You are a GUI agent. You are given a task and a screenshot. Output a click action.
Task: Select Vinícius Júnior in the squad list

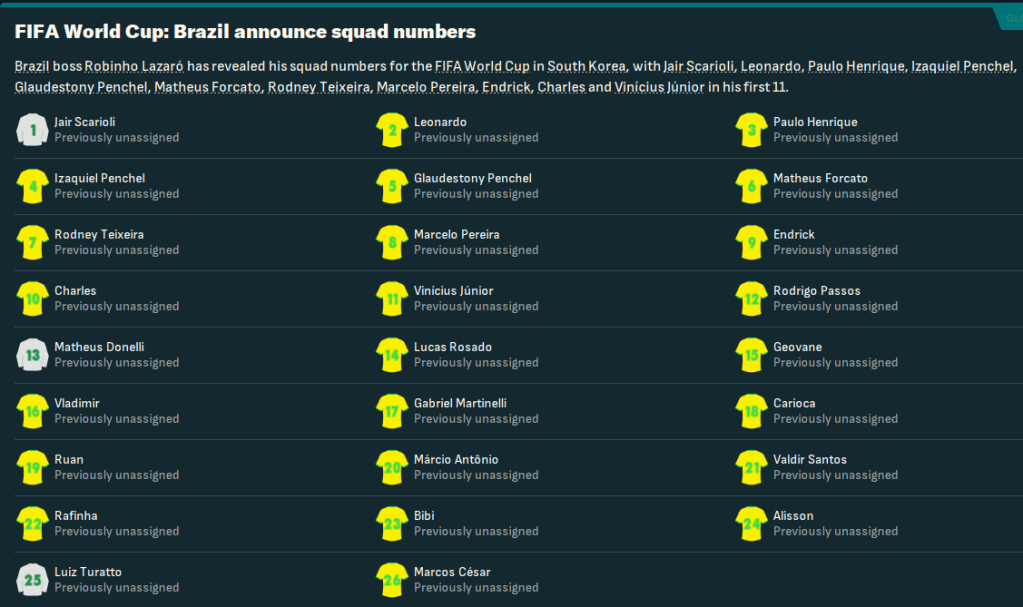[453, 291]
